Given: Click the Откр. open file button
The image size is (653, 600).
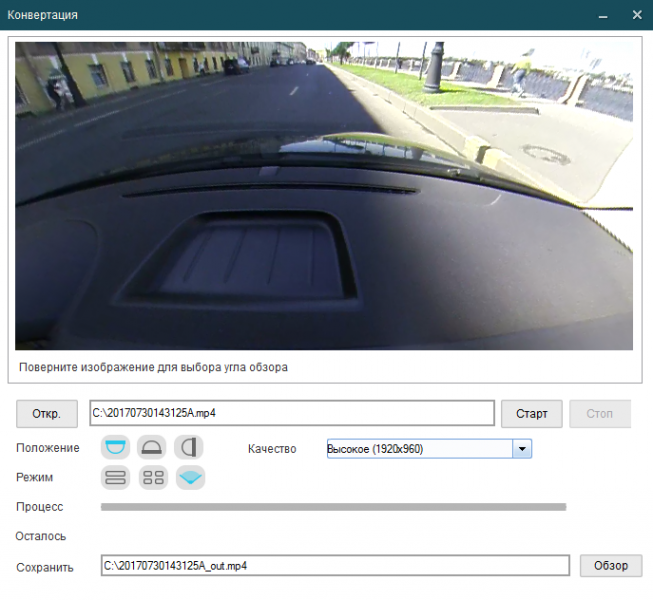Looking at the screenshot, I should coord(47,414).
